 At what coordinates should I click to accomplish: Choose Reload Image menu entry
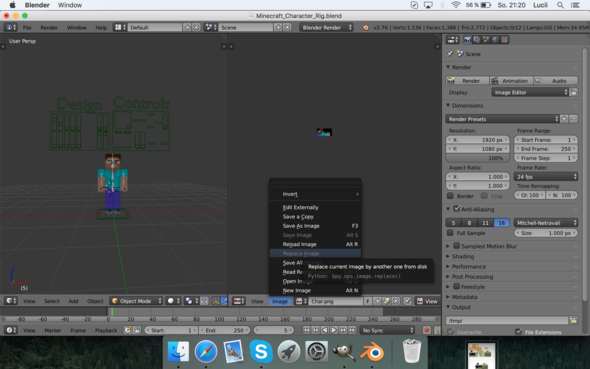[315, 244]
